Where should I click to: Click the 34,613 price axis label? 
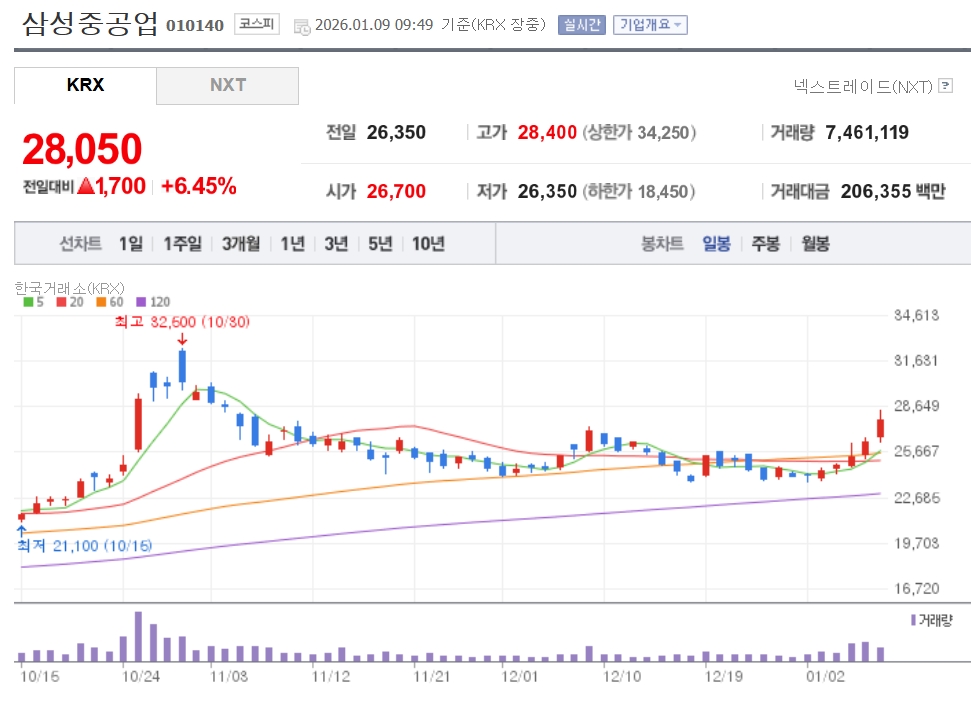pos(917,315)
